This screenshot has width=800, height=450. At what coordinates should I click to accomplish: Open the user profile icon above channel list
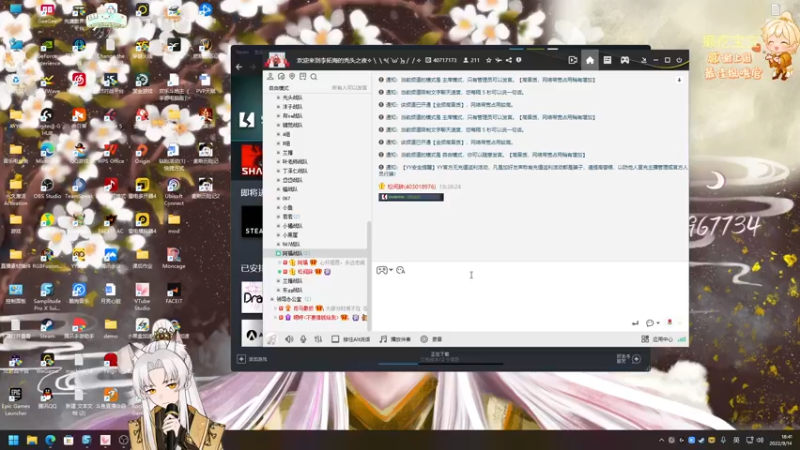270,77
